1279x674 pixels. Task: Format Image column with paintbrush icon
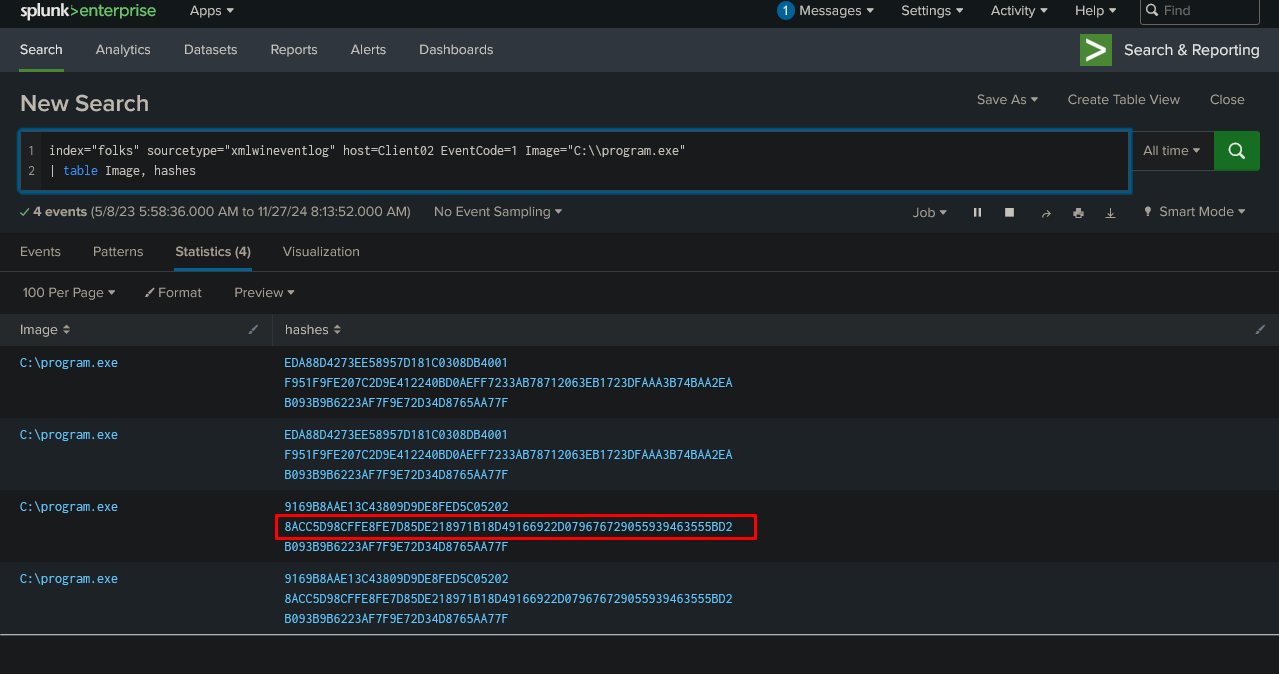tap(254, 330)
